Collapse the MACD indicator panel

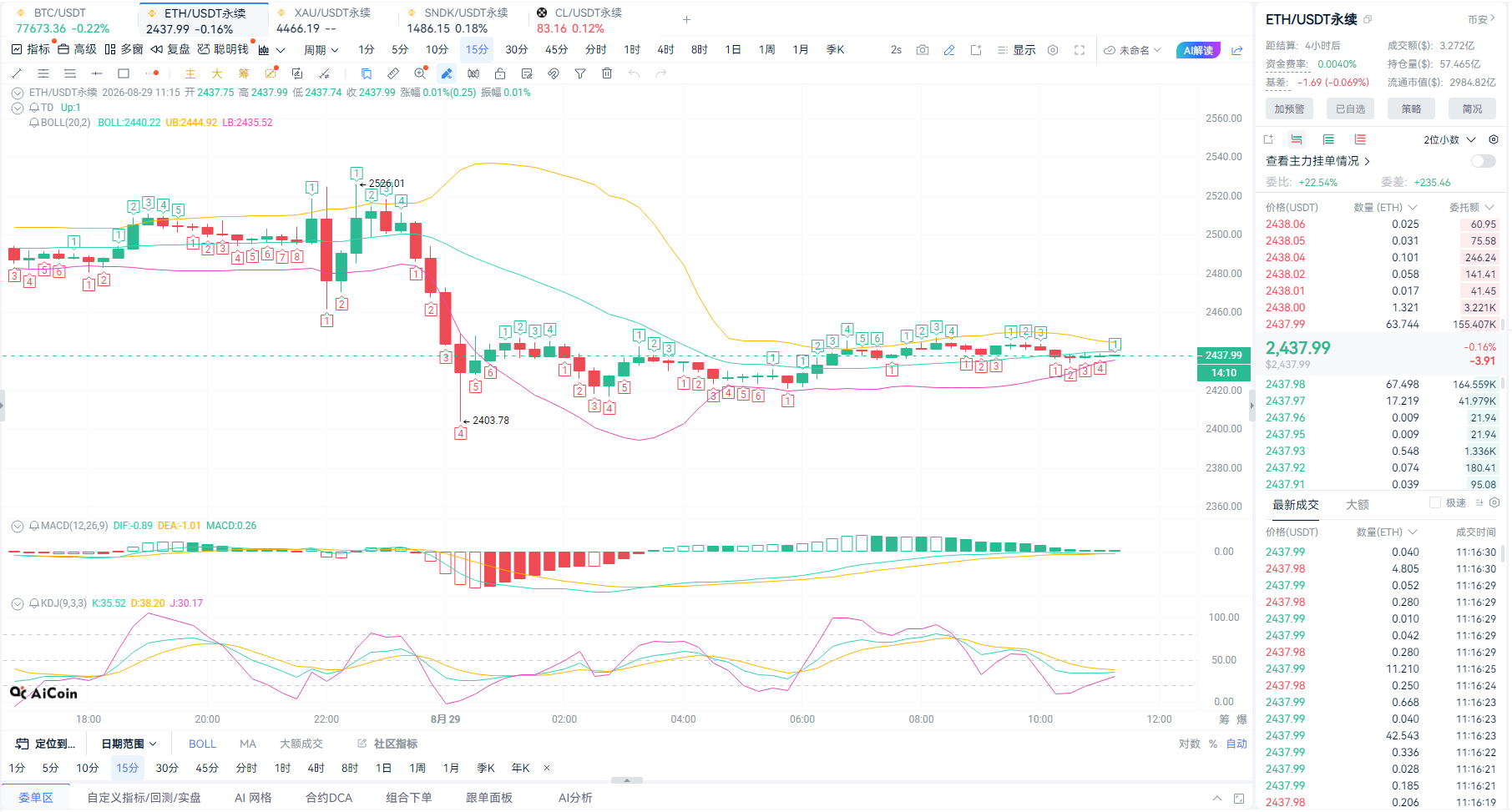coord(17,526)
